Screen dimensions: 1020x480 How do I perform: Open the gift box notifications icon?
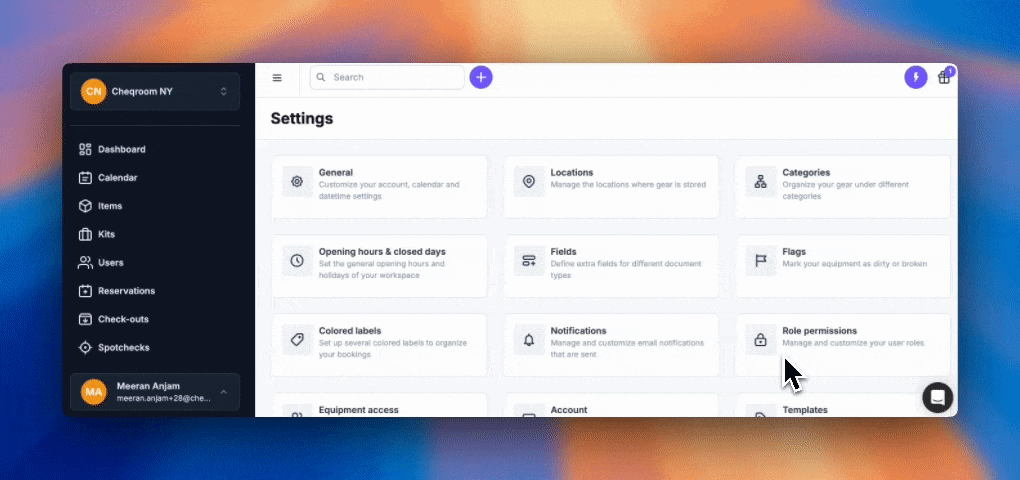tap(944, 77)
